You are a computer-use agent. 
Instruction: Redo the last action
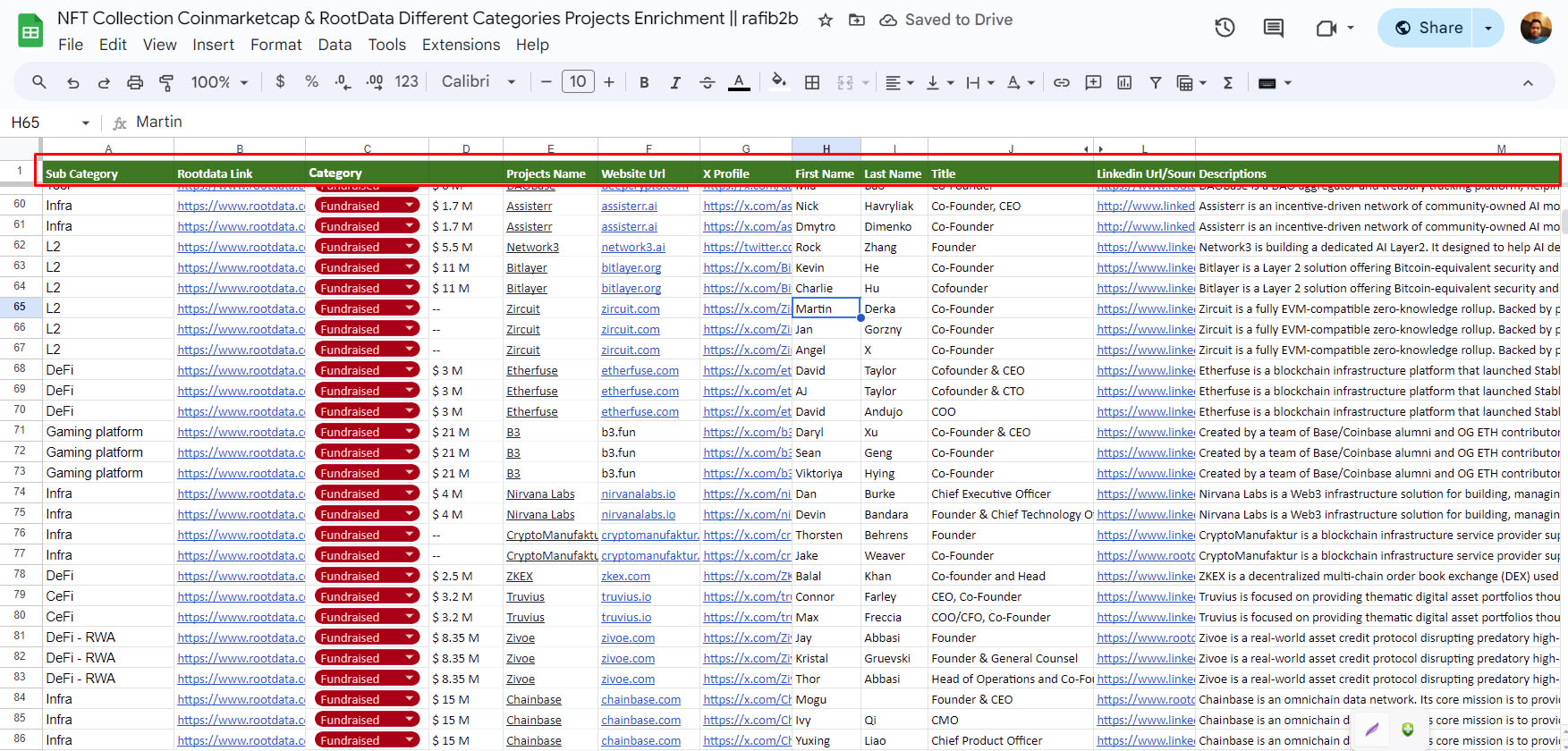point(104,82)
